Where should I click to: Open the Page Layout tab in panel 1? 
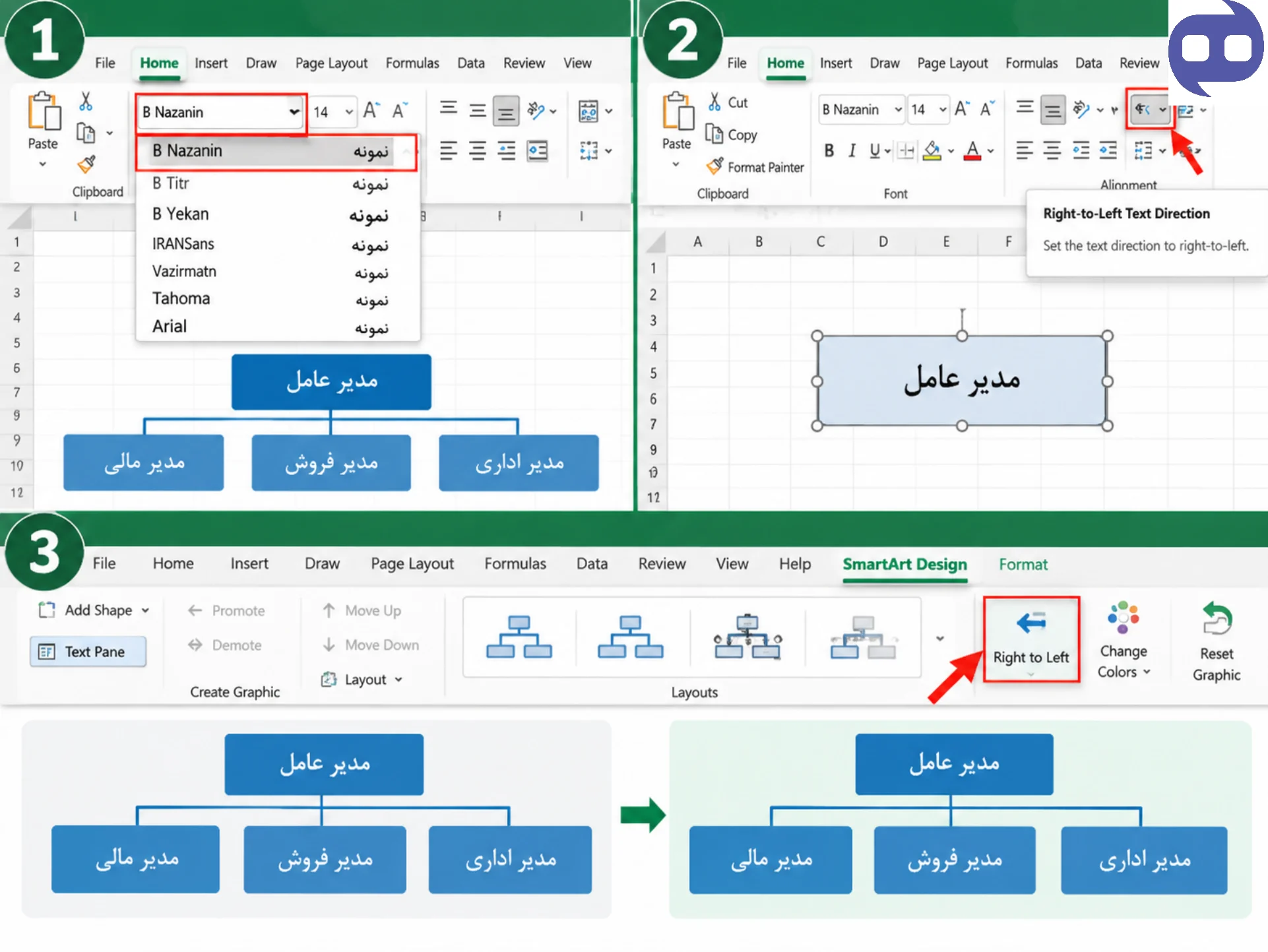point(331,63)
